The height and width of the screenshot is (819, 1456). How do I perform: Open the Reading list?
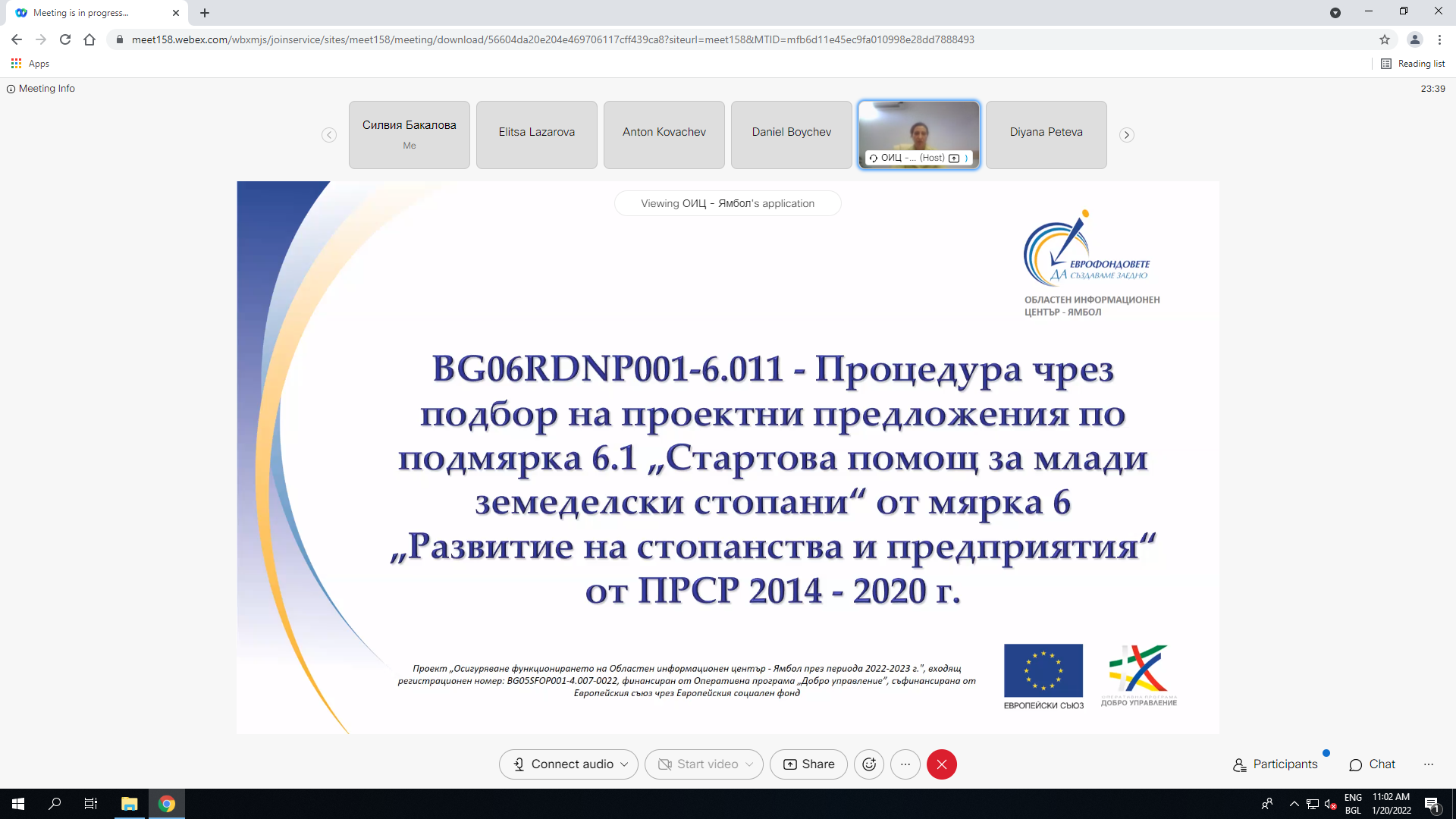coord(1413,64)
